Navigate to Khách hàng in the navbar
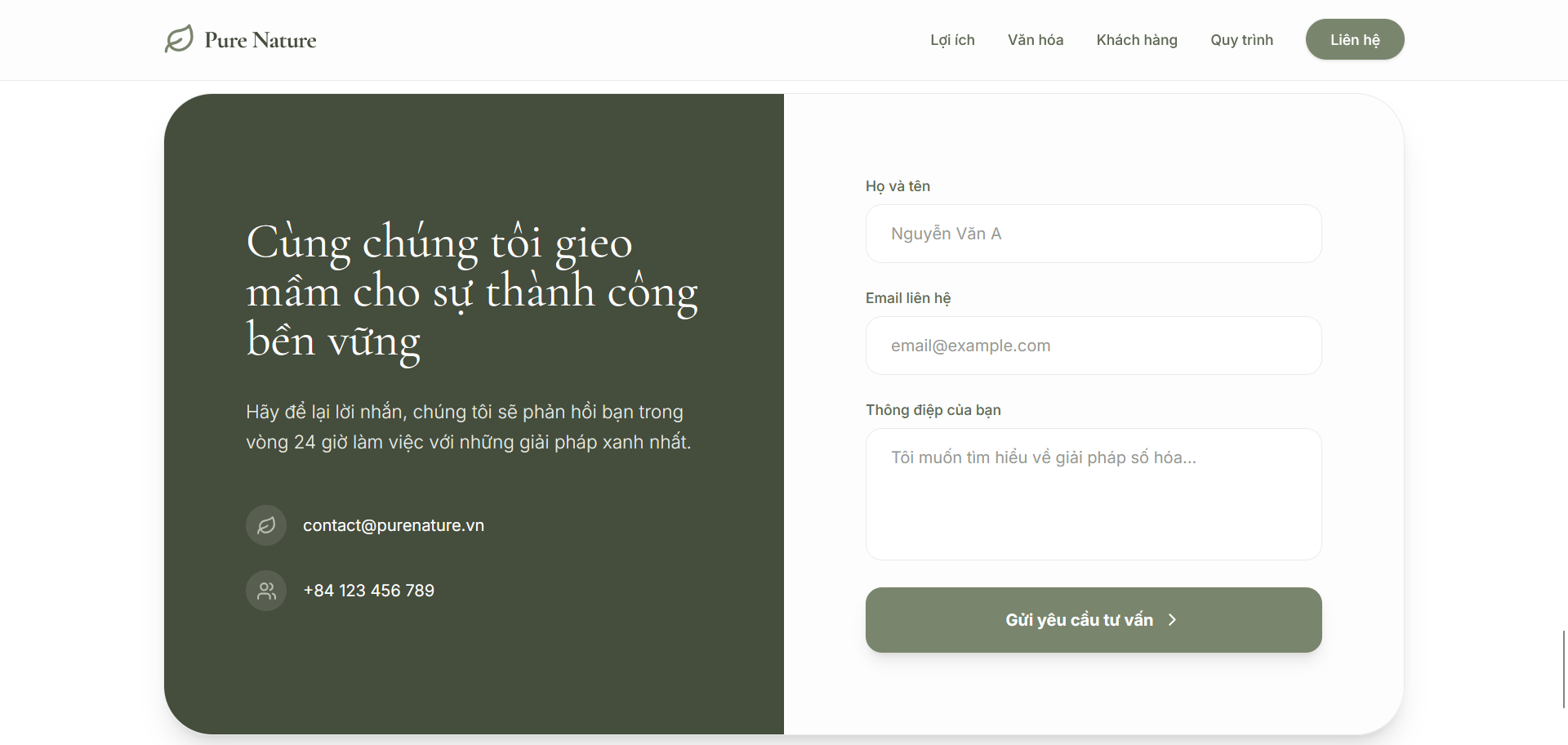 pyautogui.click(x=1137, y=40)
